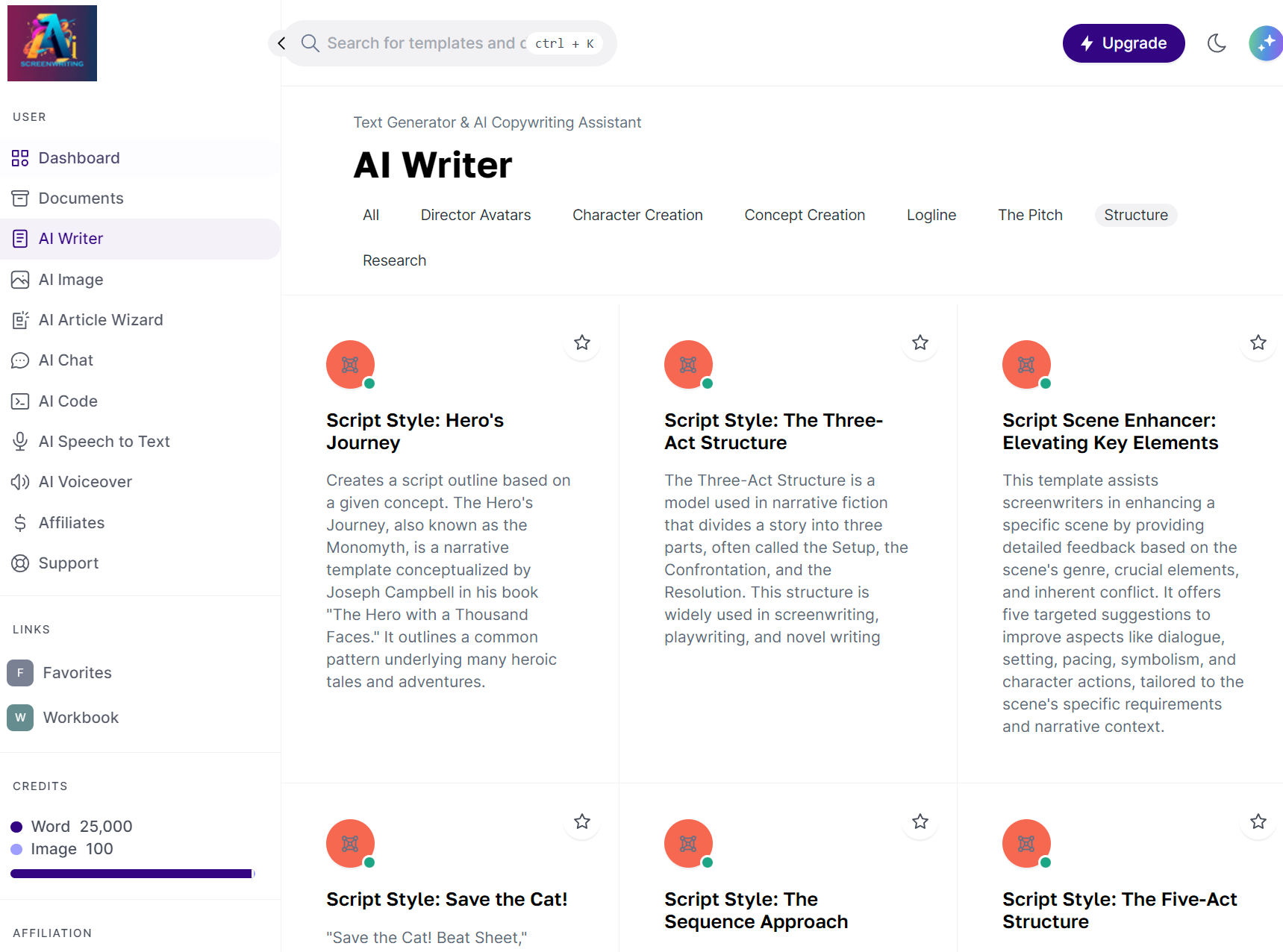
Task: Launch AI Speech to Text
Action: [x=104, y=441]
